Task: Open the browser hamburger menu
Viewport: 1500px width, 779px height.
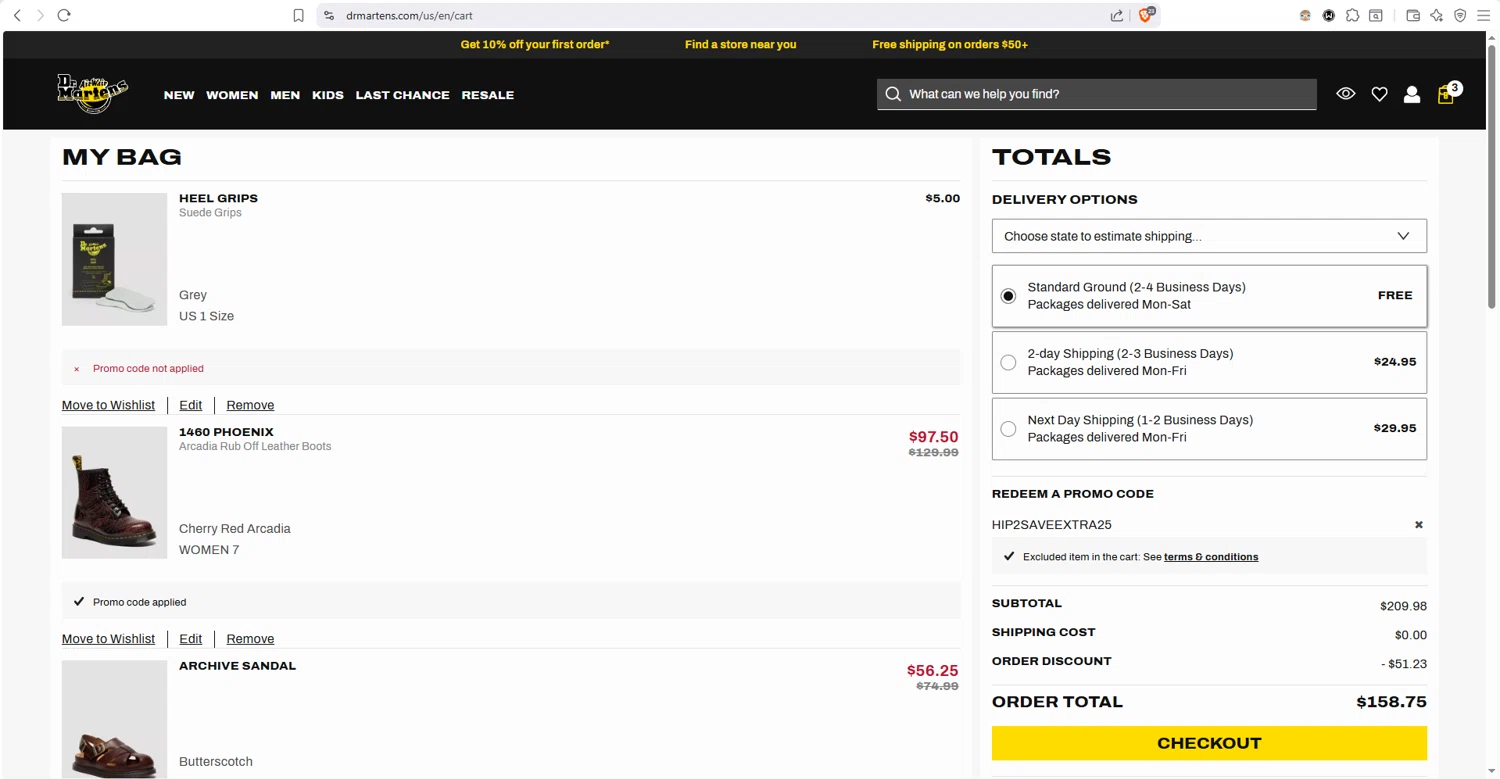Action: point(1484,15)
